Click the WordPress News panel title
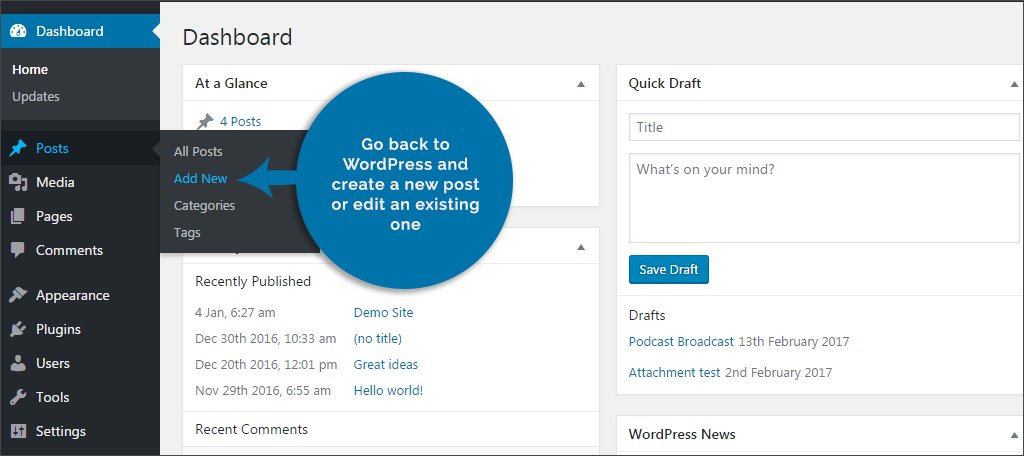This screenshot has width=1024, height=456. (x=682, y=434)
